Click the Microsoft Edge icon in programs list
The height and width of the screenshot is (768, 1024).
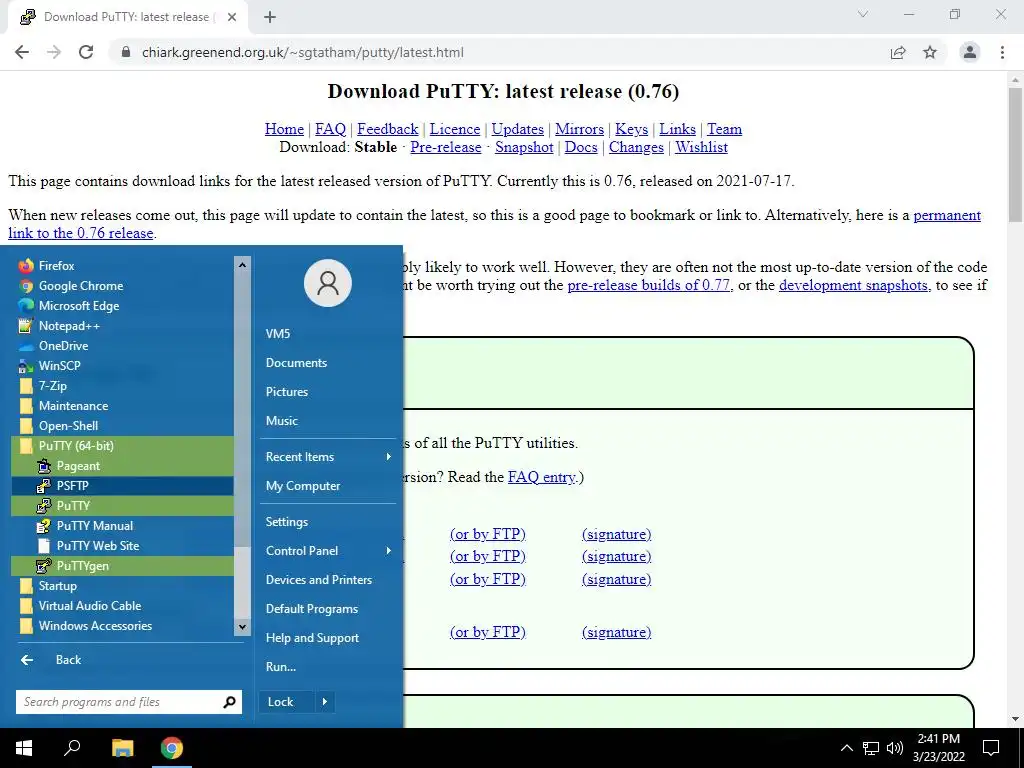point(26,306)
